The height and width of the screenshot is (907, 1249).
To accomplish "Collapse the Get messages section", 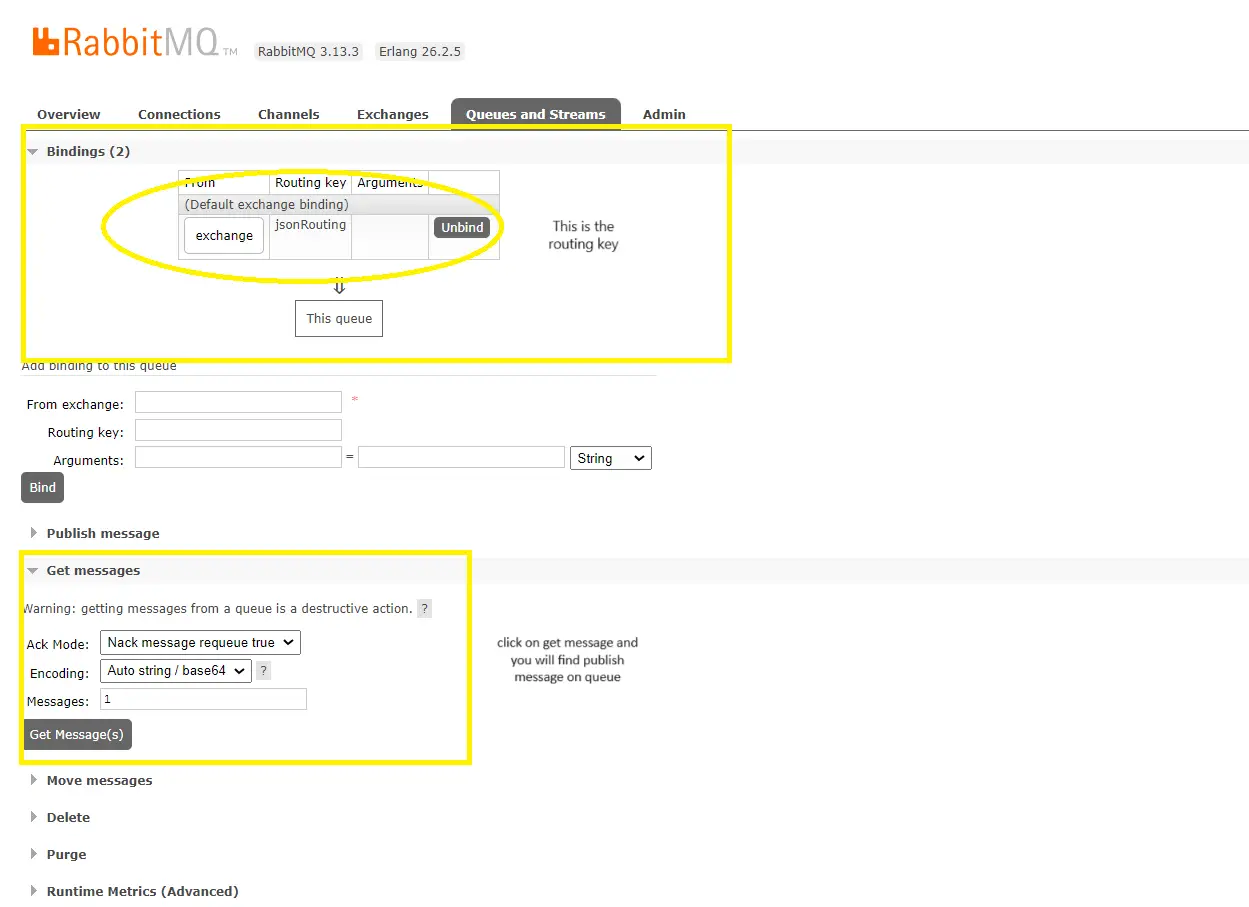I will [x=93, y=570].
